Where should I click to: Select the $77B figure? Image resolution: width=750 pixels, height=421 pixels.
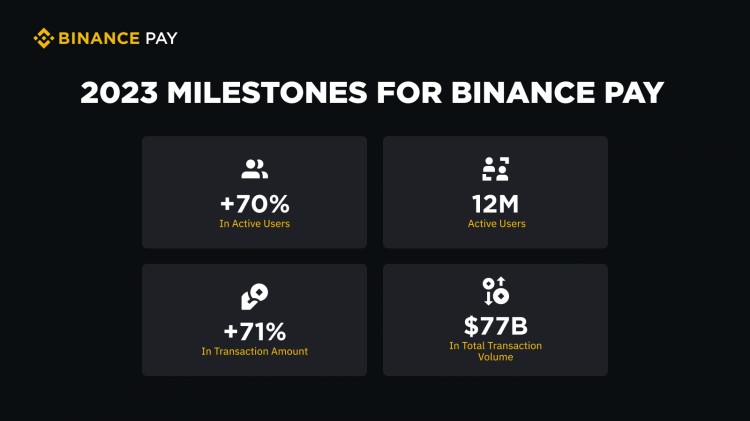click(496, 325)
